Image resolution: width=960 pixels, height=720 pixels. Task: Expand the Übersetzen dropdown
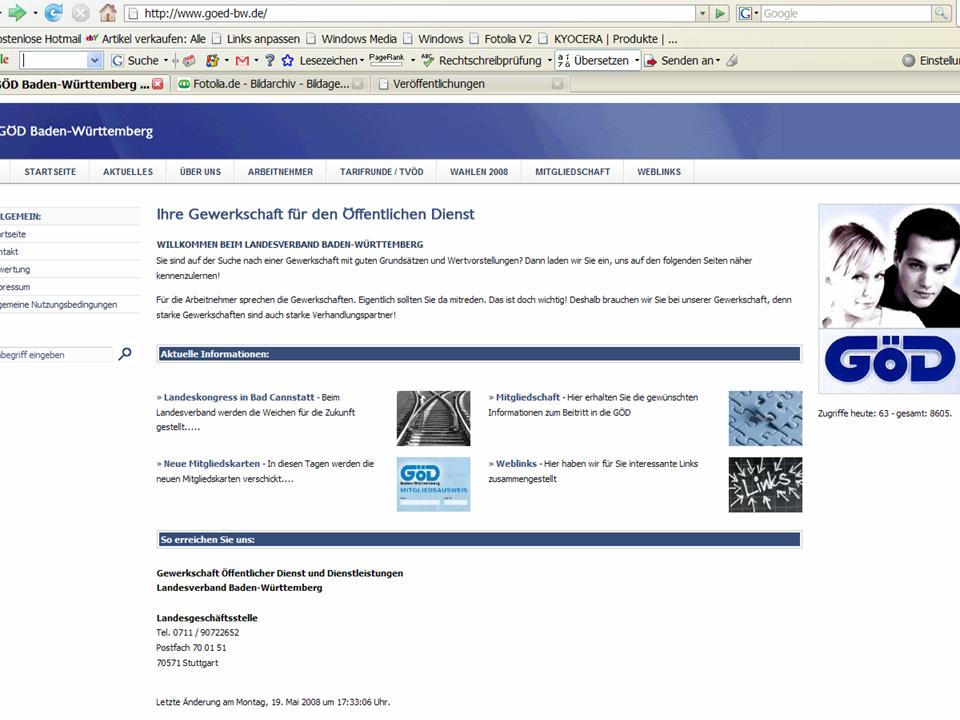[x=636, y=61]
